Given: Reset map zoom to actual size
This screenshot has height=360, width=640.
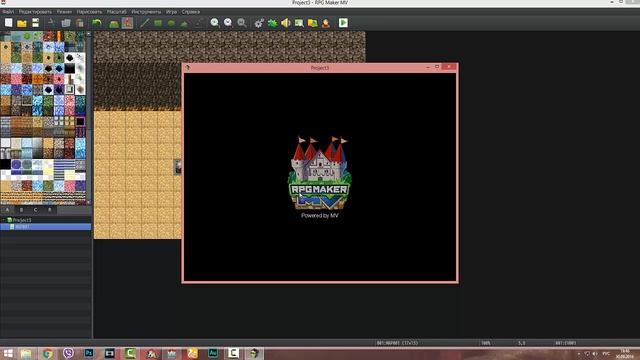Looking at the screenshot, I should click(x=242, y=23).
